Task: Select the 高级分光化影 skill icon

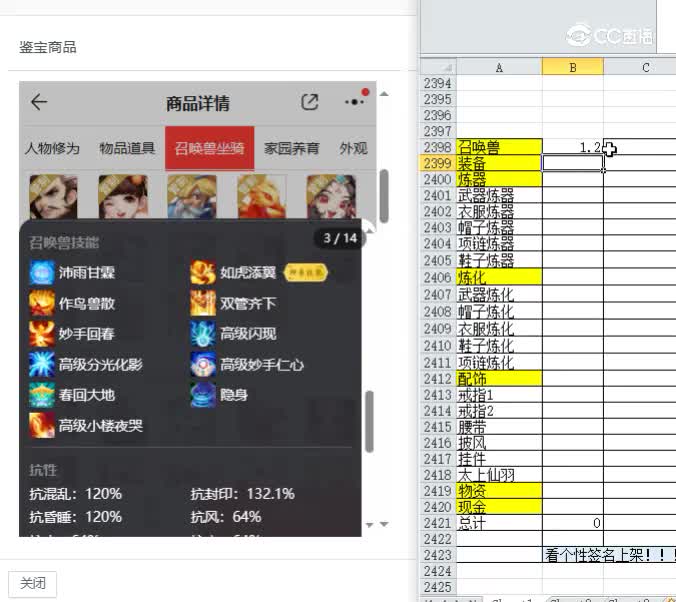Action: click(42, 364)
